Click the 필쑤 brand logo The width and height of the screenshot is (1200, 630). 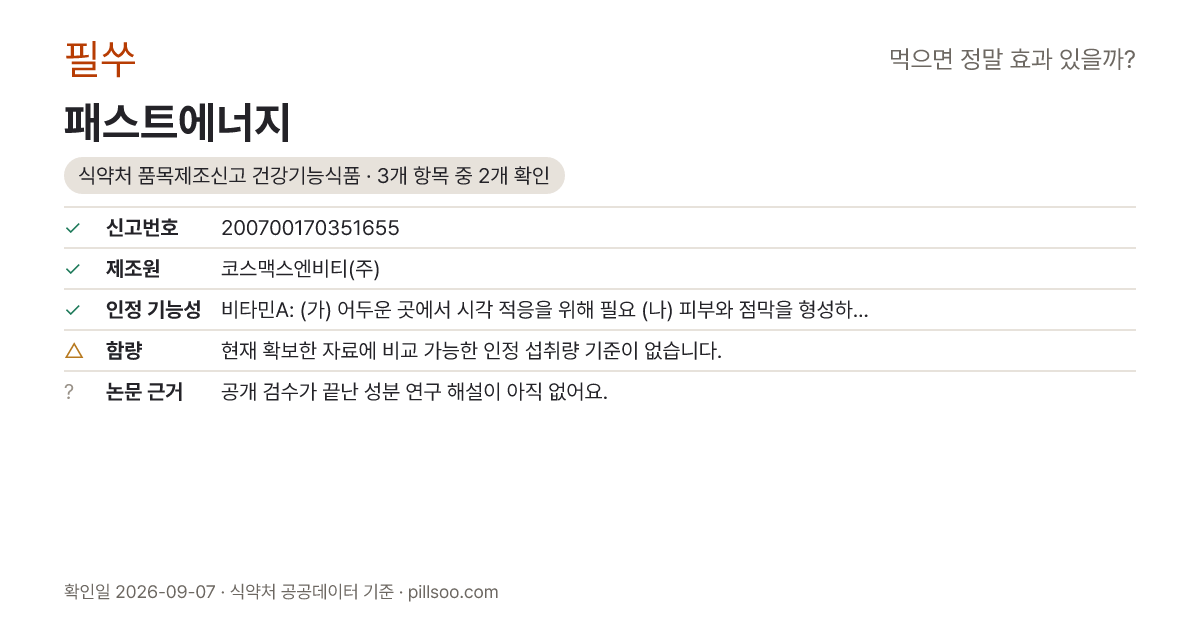click(x=100, y=59)
